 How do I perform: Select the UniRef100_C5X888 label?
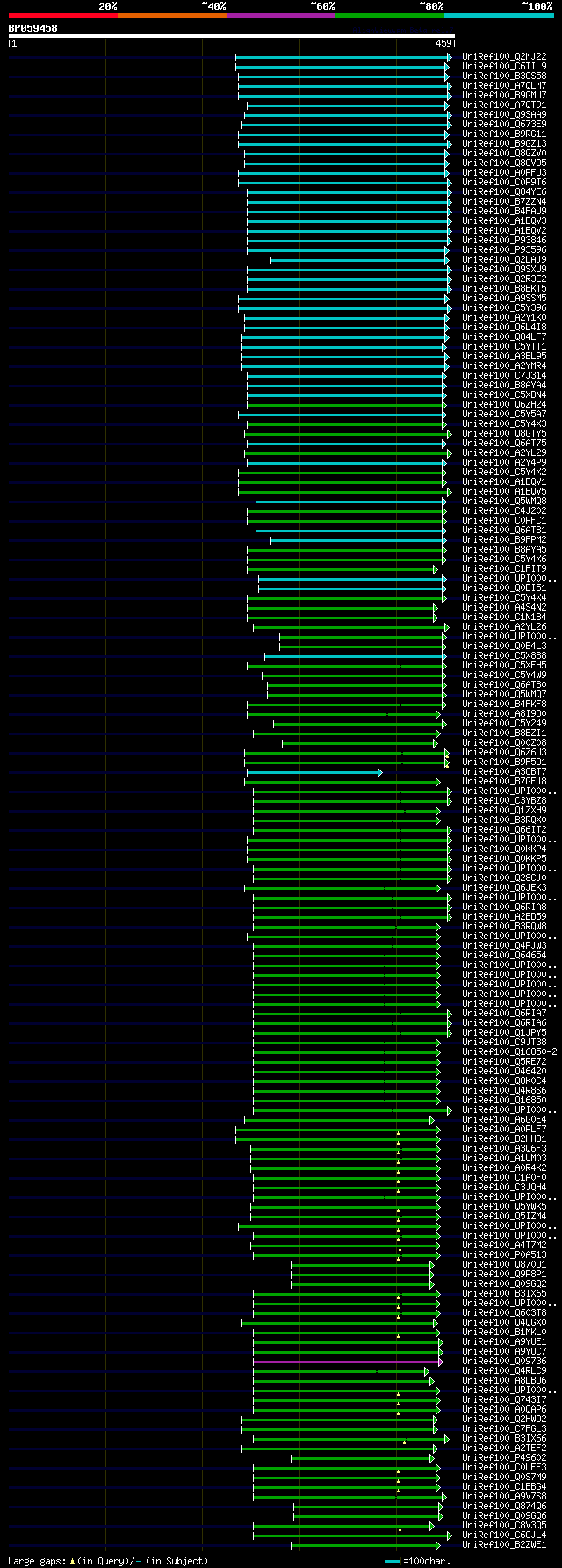click(x=505, y=655)
